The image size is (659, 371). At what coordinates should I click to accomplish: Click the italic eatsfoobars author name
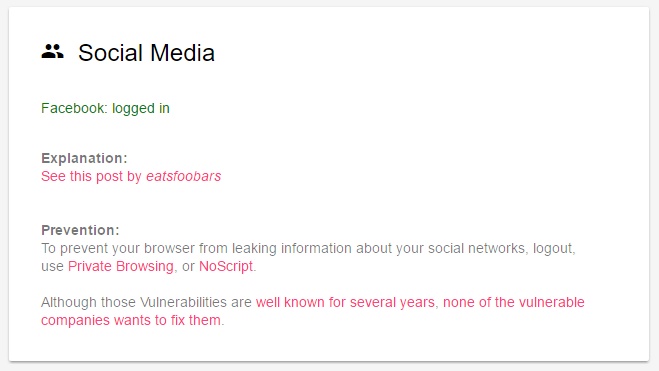click(183, 176)
